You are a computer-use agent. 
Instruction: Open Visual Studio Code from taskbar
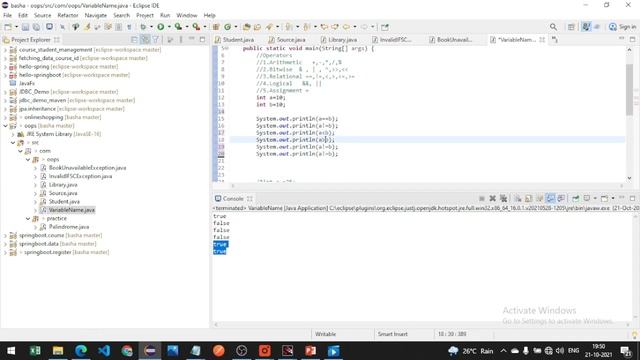tap(104, 351)
